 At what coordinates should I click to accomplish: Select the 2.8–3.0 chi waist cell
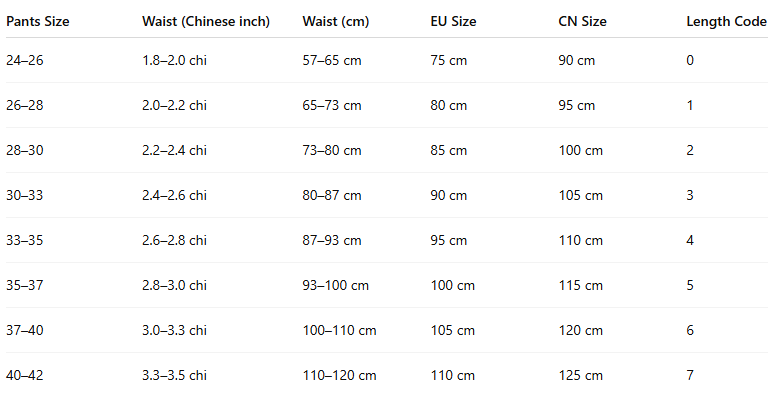pyautogui.click(x=174, y=285)
